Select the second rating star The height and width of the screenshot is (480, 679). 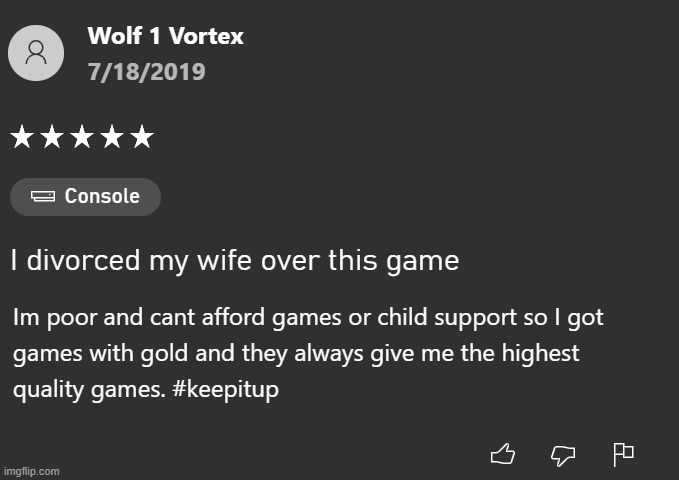[52, 137]
